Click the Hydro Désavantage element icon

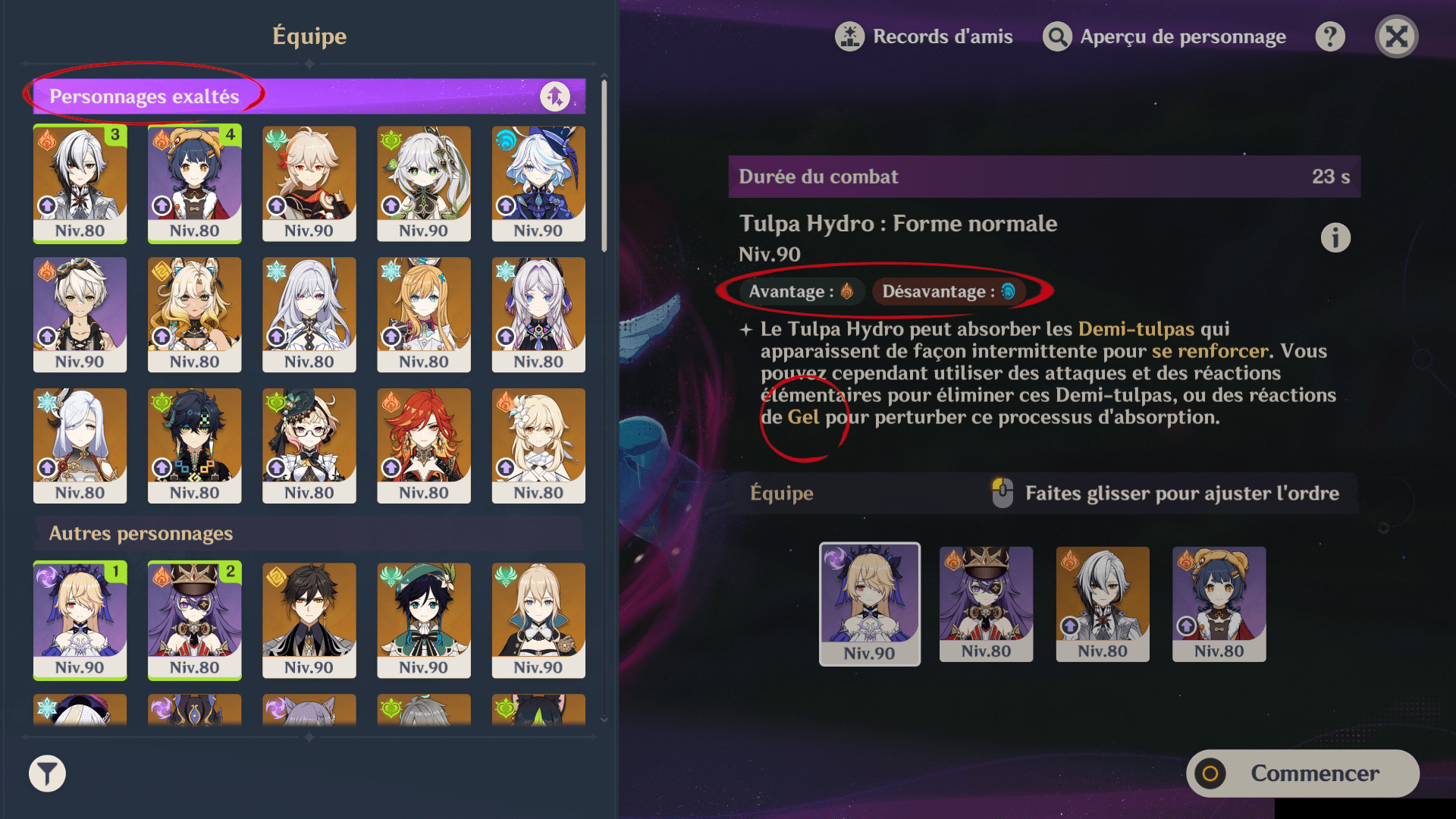click(x=1008, y=291)
